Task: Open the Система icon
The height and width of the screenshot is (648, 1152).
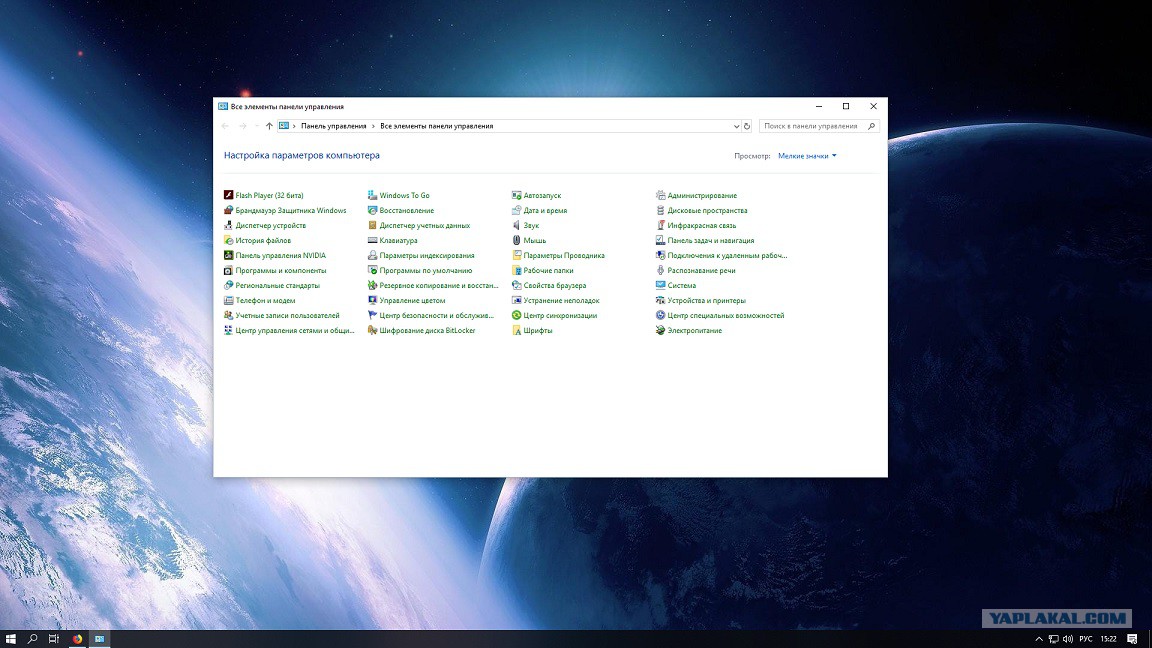Action: point(660,285)
